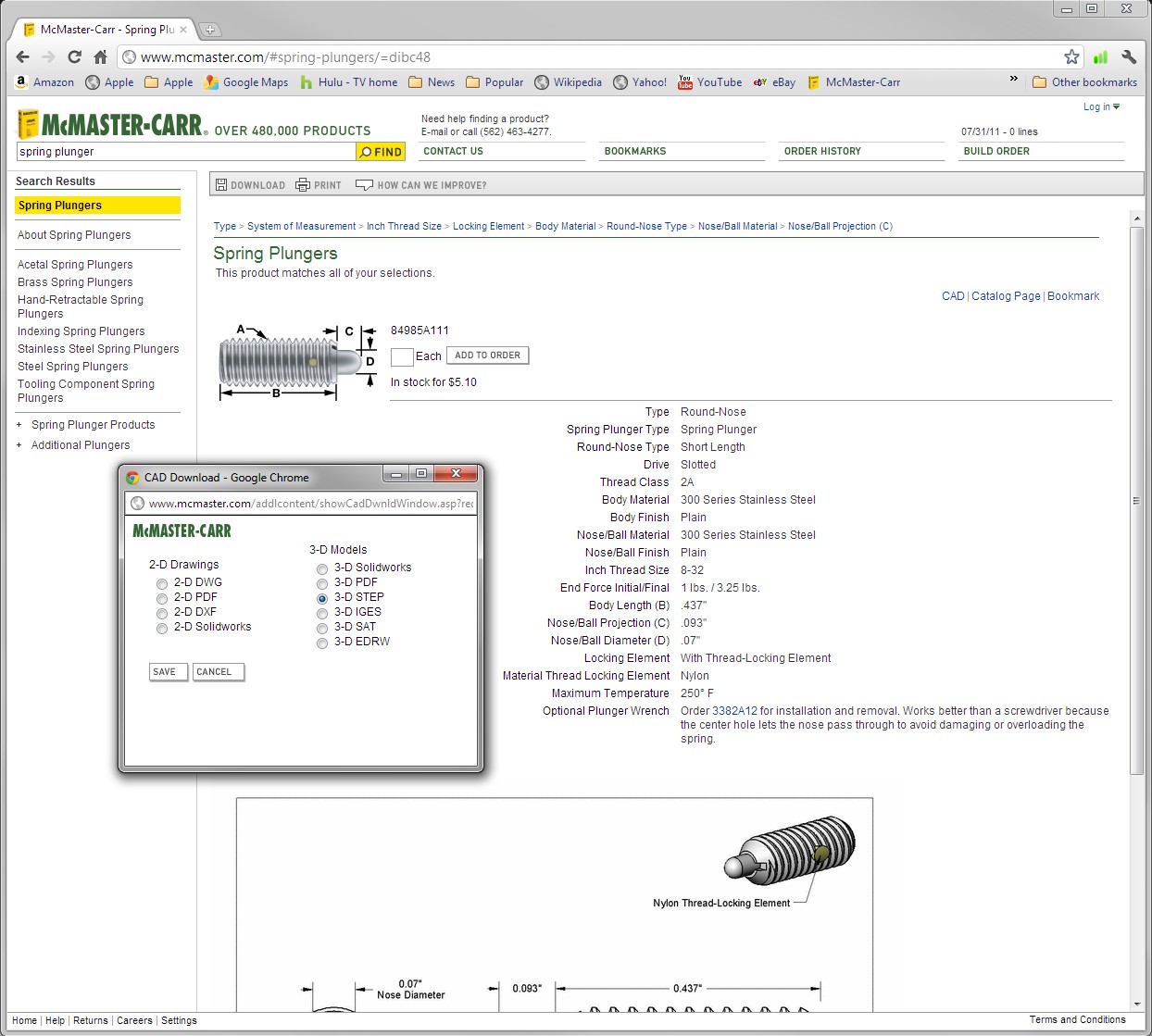Open the Build Order tab
This screenshot has width=1152, height=1036.
click(996, 151)
